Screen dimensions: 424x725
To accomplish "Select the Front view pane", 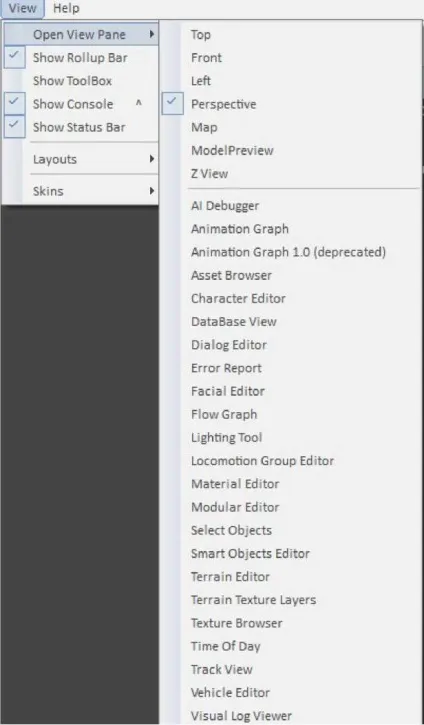I will coord(291,58).
